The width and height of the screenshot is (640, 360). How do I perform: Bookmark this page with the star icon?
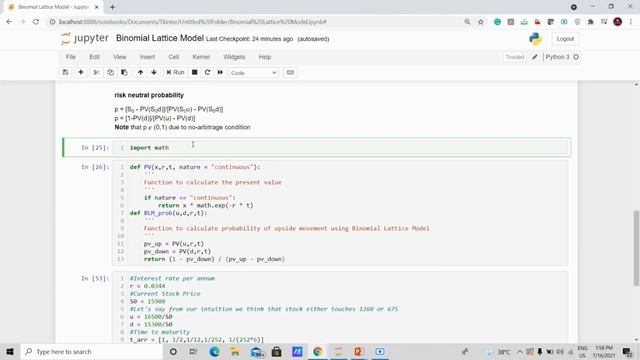pos(481,22)
